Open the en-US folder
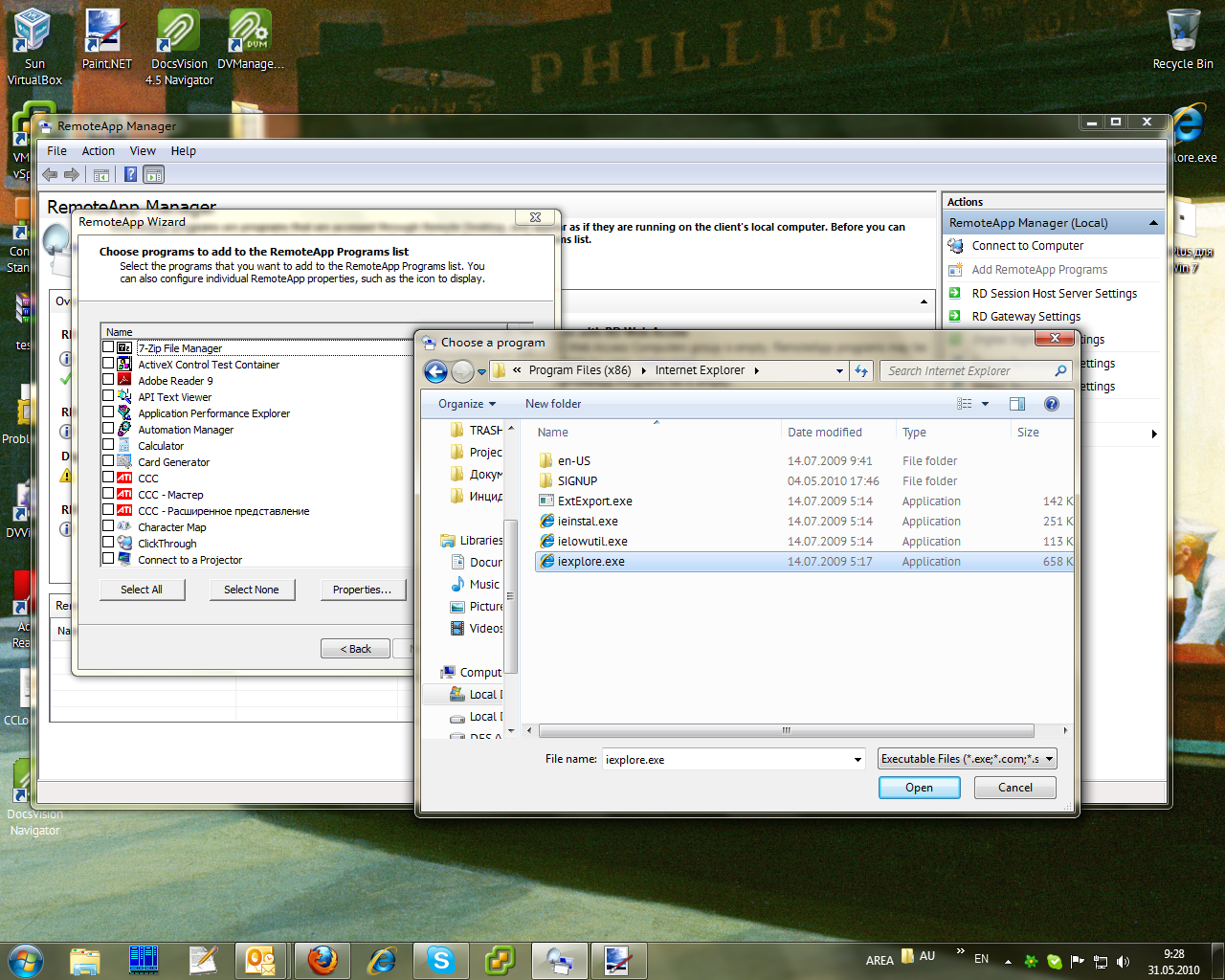The width and height of the screenshot is (1225, 980). 574,461
